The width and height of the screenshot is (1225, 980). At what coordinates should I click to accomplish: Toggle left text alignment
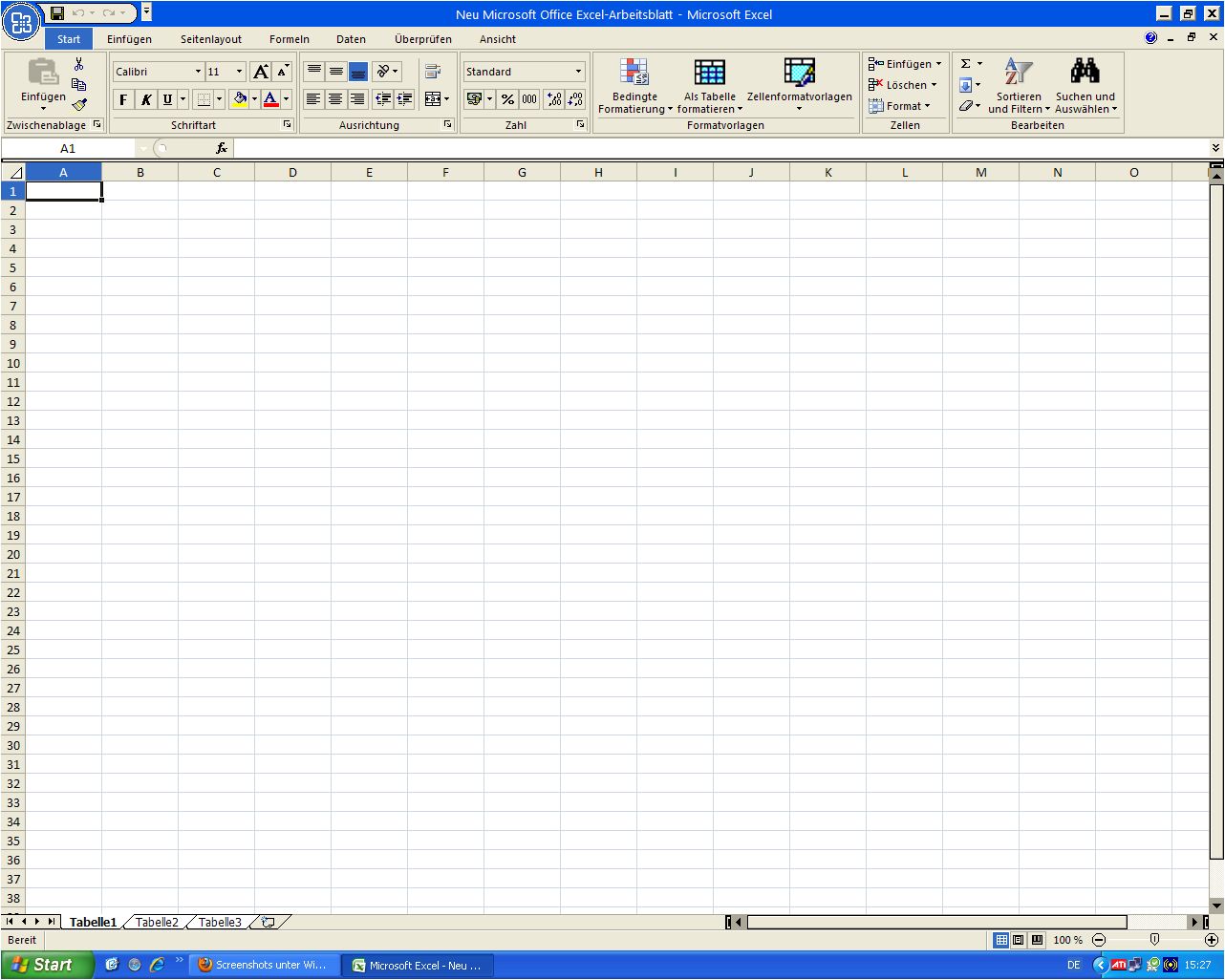313,99
